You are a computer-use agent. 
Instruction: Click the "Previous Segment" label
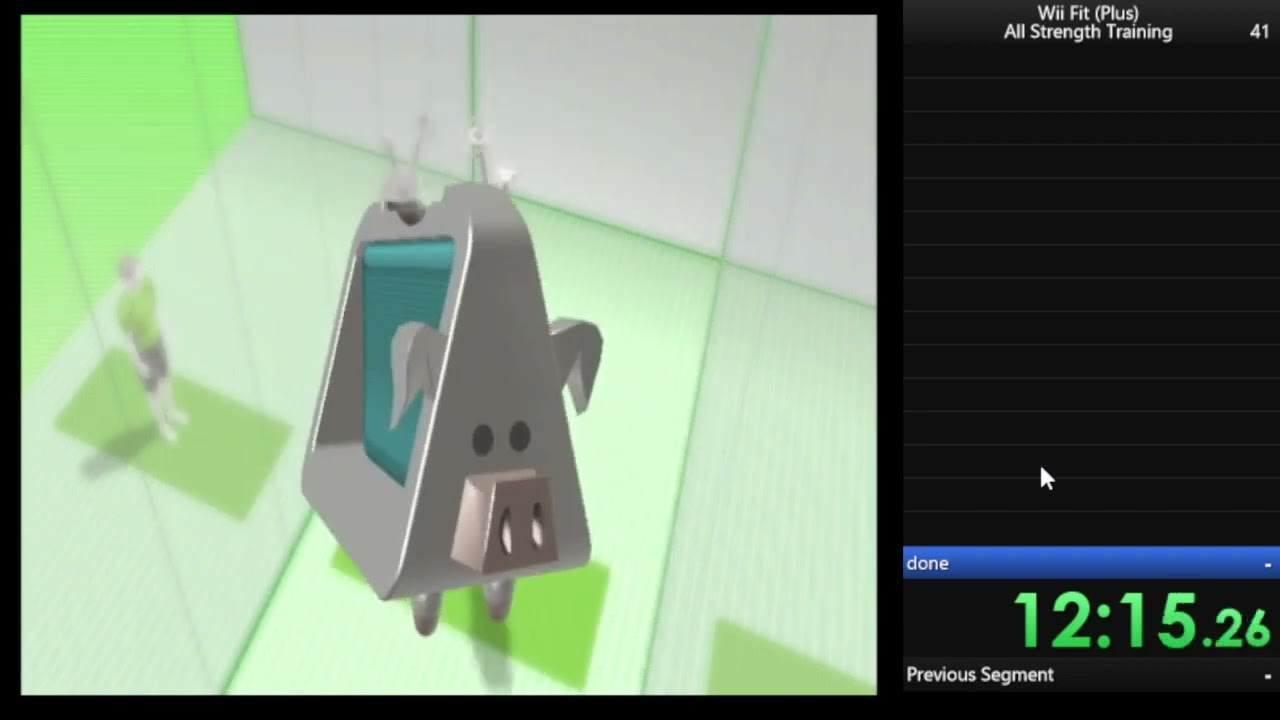coord(980,675)
